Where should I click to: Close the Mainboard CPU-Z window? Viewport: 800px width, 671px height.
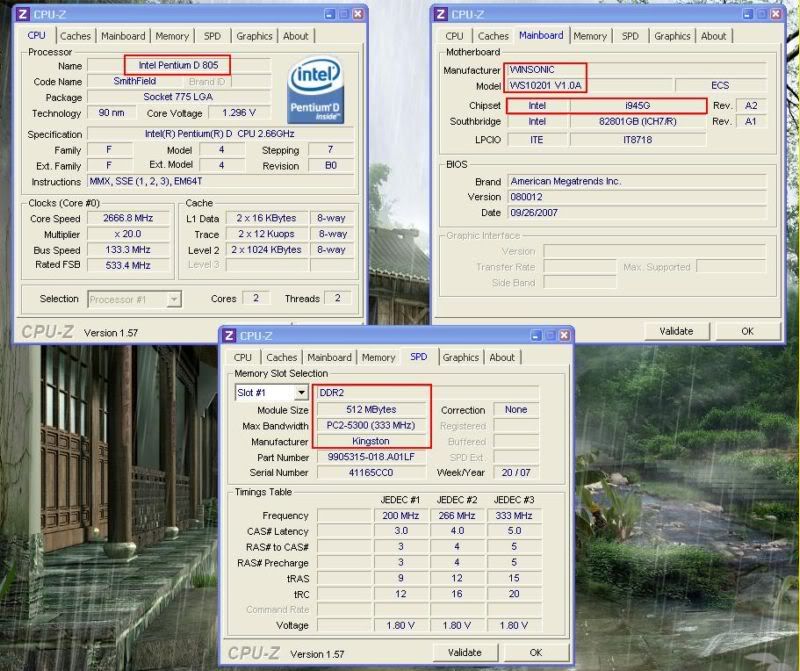[x=776, y=14]
